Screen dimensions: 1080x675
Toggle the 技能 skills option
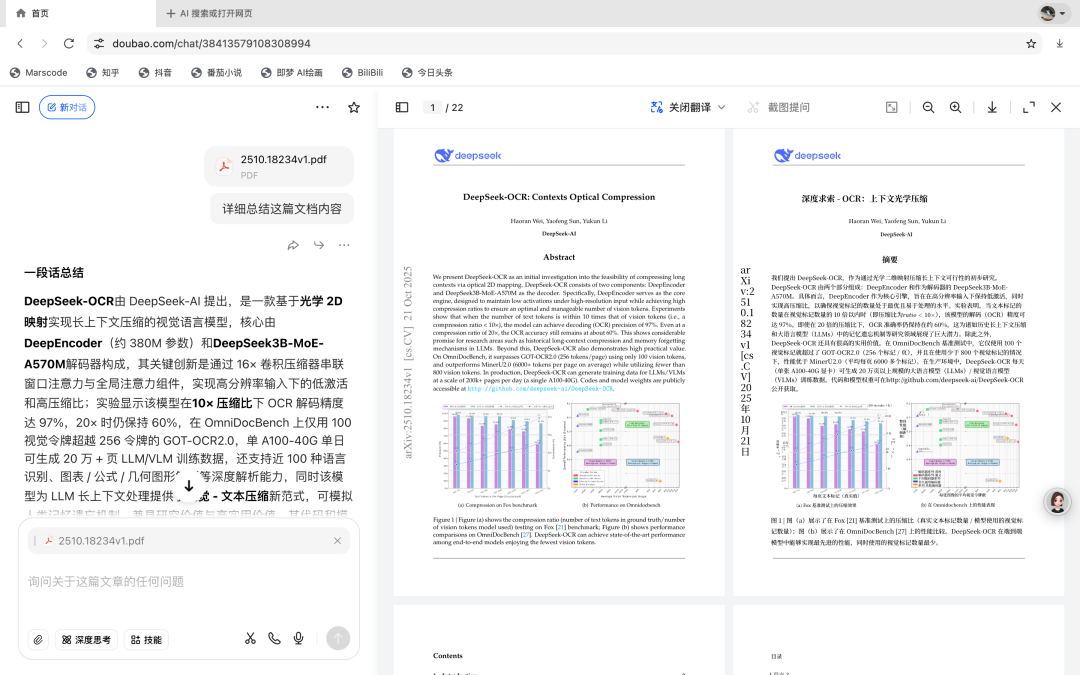click(x=146, y=639)
